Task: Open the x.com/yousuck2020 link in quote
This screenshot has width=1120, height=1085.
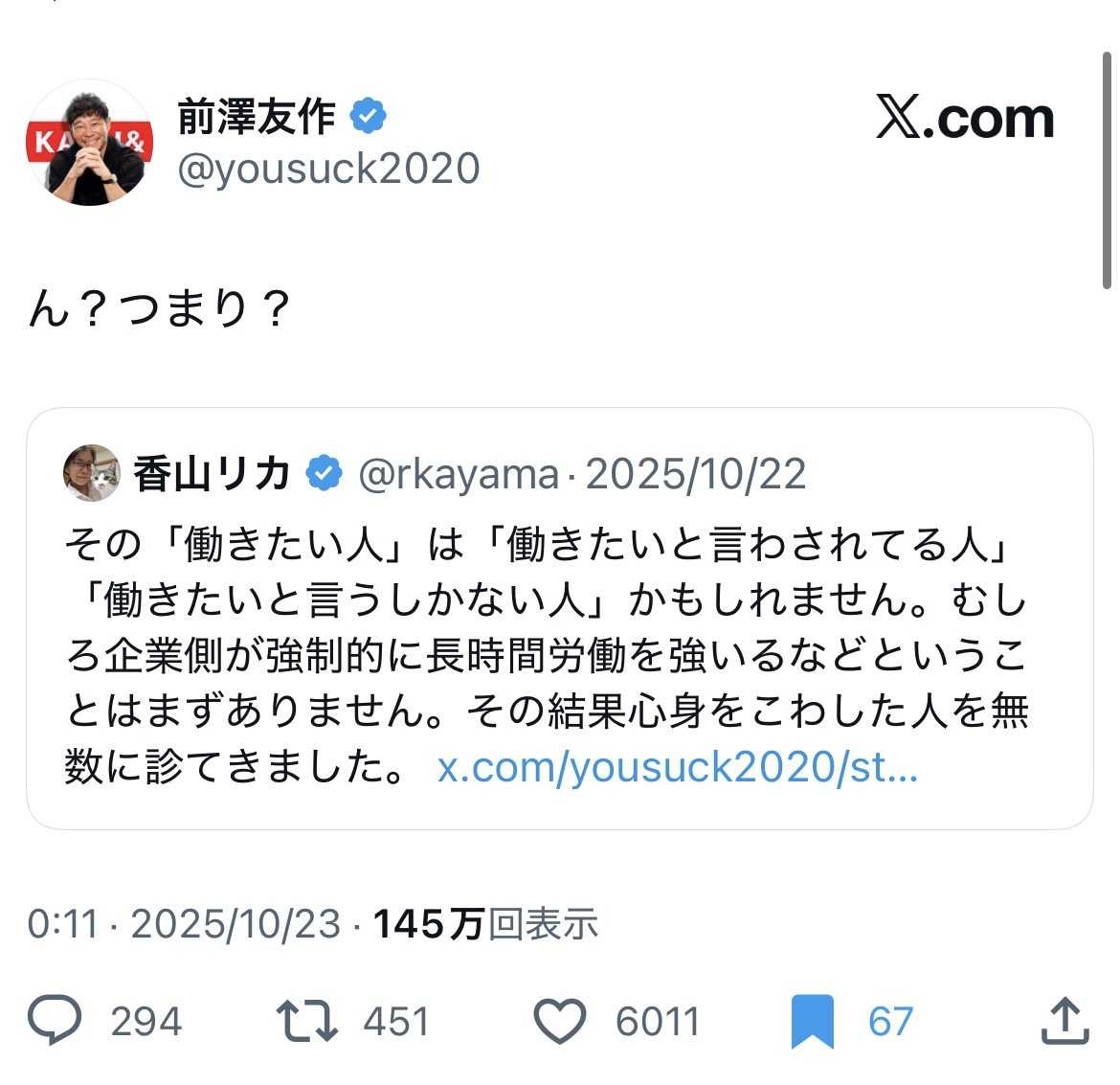Action: pos(678,768)
